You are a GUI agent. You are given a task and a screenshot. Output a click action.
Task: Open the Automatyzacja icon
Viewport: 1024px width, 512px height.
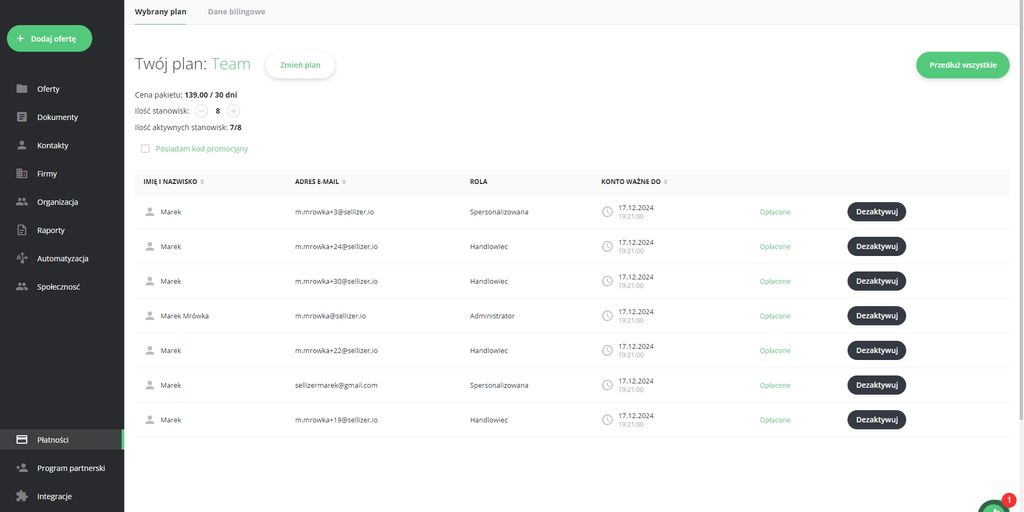(22, 258)
